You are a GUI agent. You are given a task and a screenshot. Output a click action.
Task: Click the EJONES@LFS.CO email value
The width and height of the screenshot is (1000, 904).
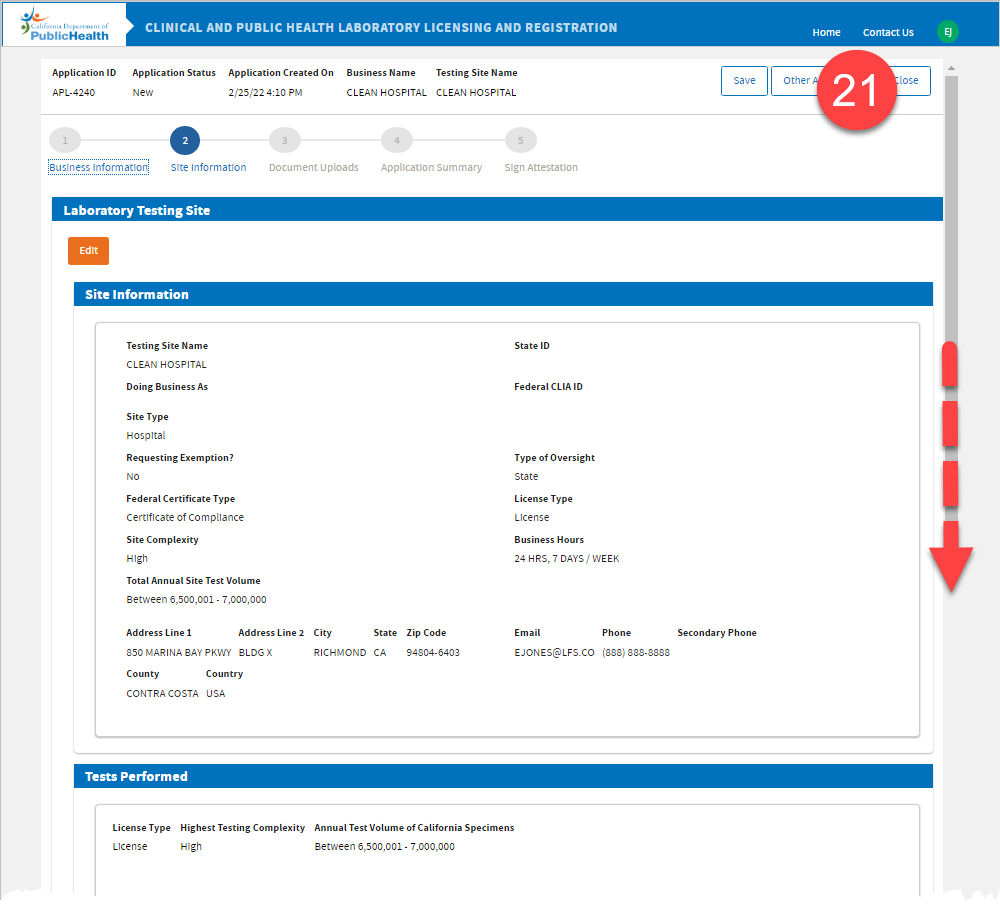[x=554, y=653]
